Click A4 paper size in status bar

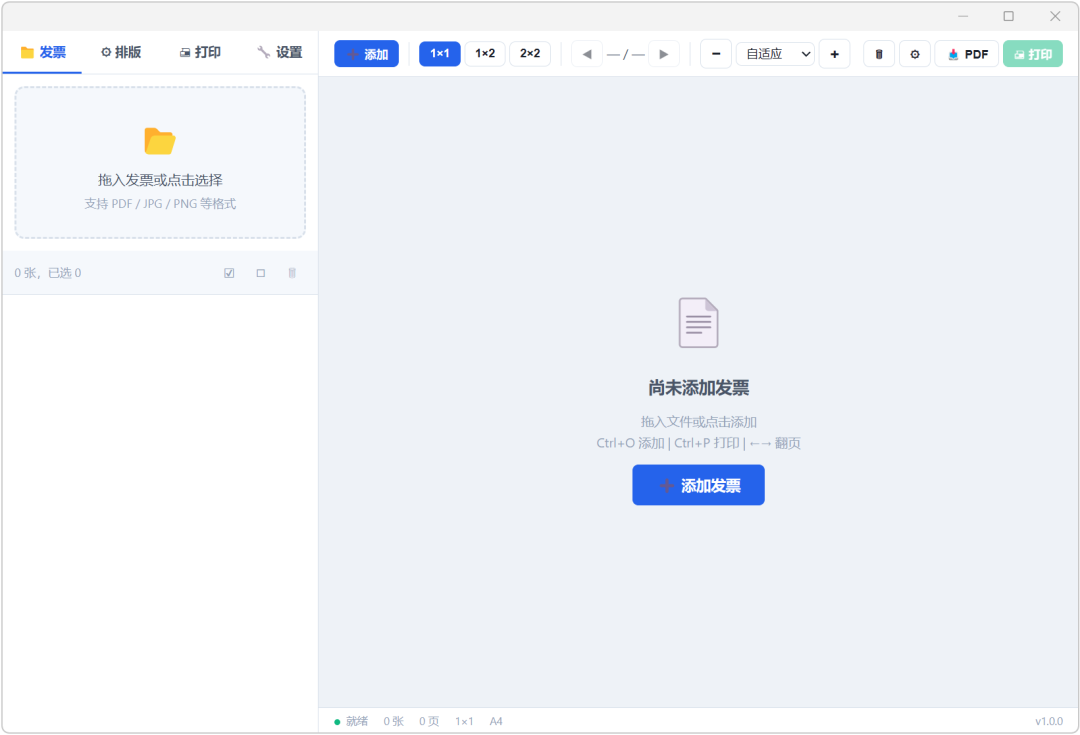496,721
